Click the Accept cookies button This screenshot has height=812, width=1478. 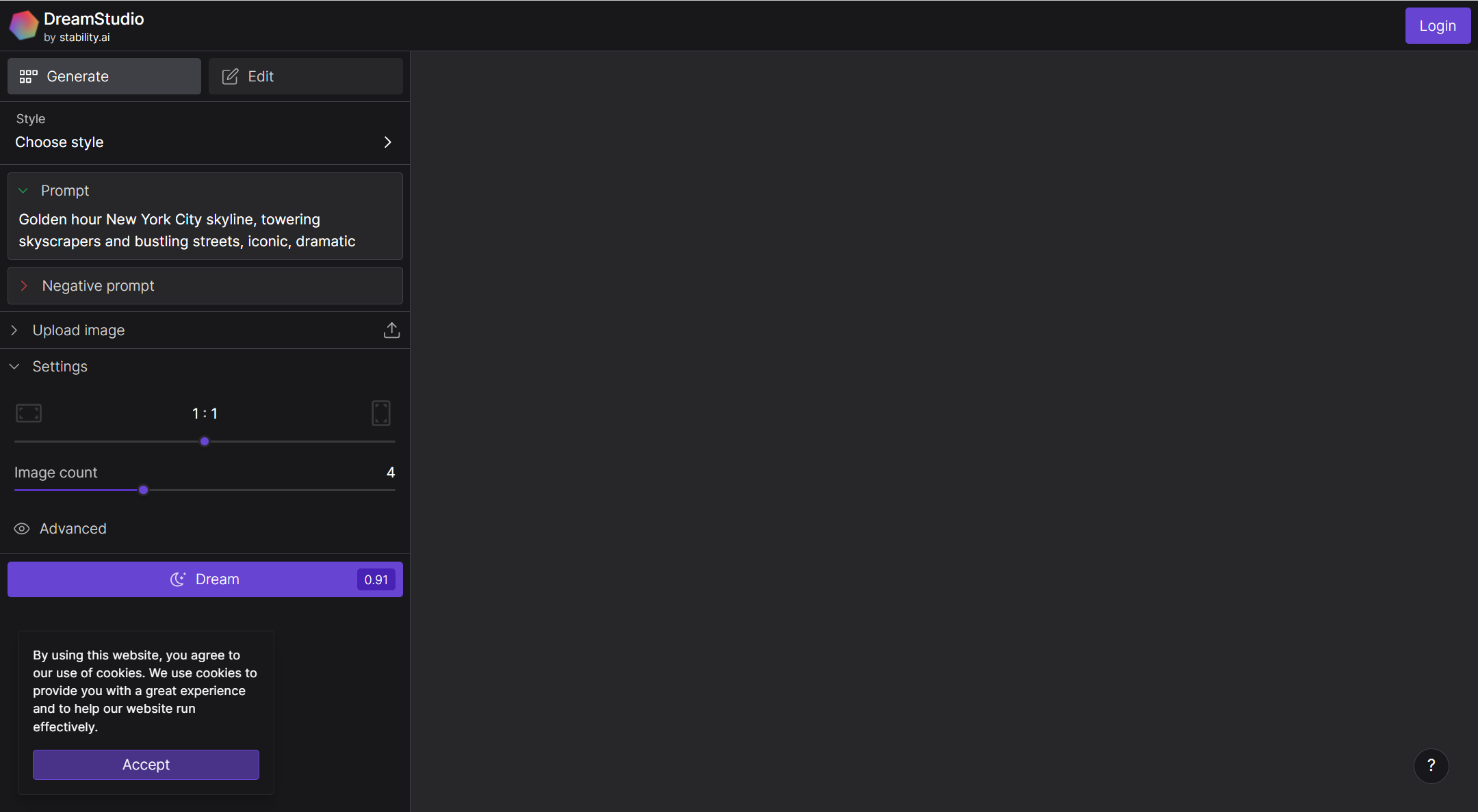pos(146,764)
